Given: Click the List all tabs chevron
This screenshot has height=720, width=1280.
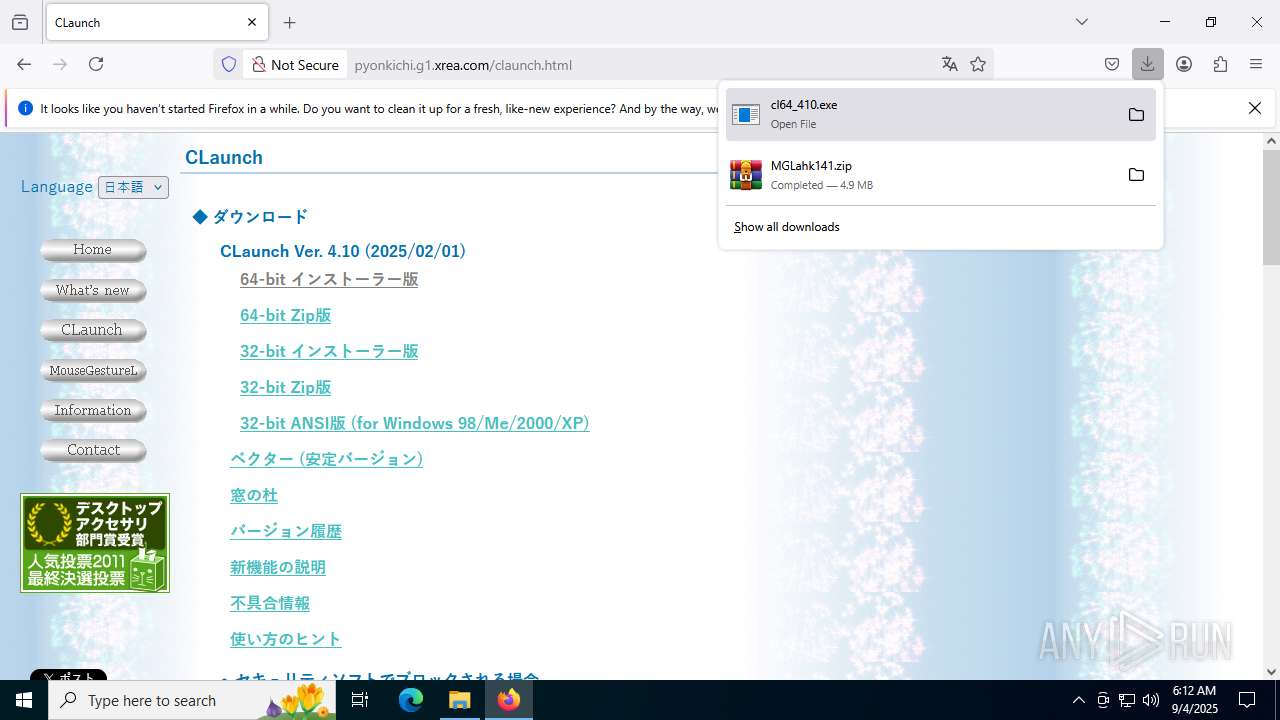Looking at the screenshot, I should 1082,22.
